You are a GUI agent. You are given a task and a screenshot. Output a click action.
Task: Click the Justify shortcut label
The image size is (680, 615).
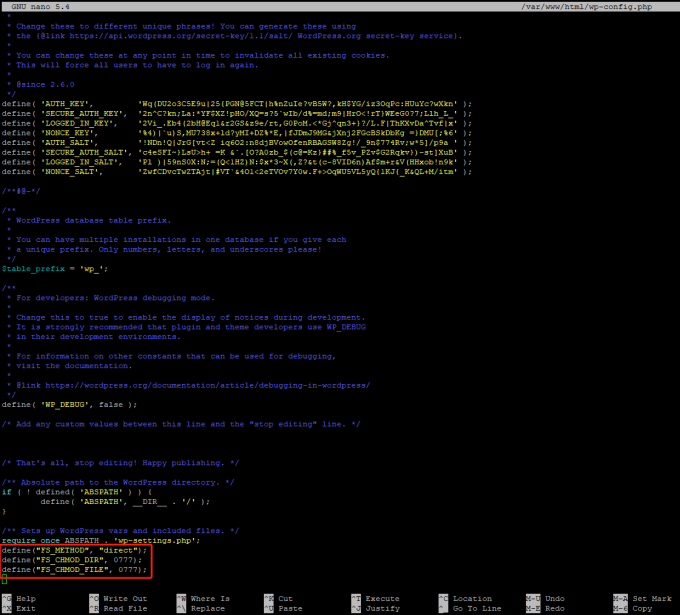point(383,608)
